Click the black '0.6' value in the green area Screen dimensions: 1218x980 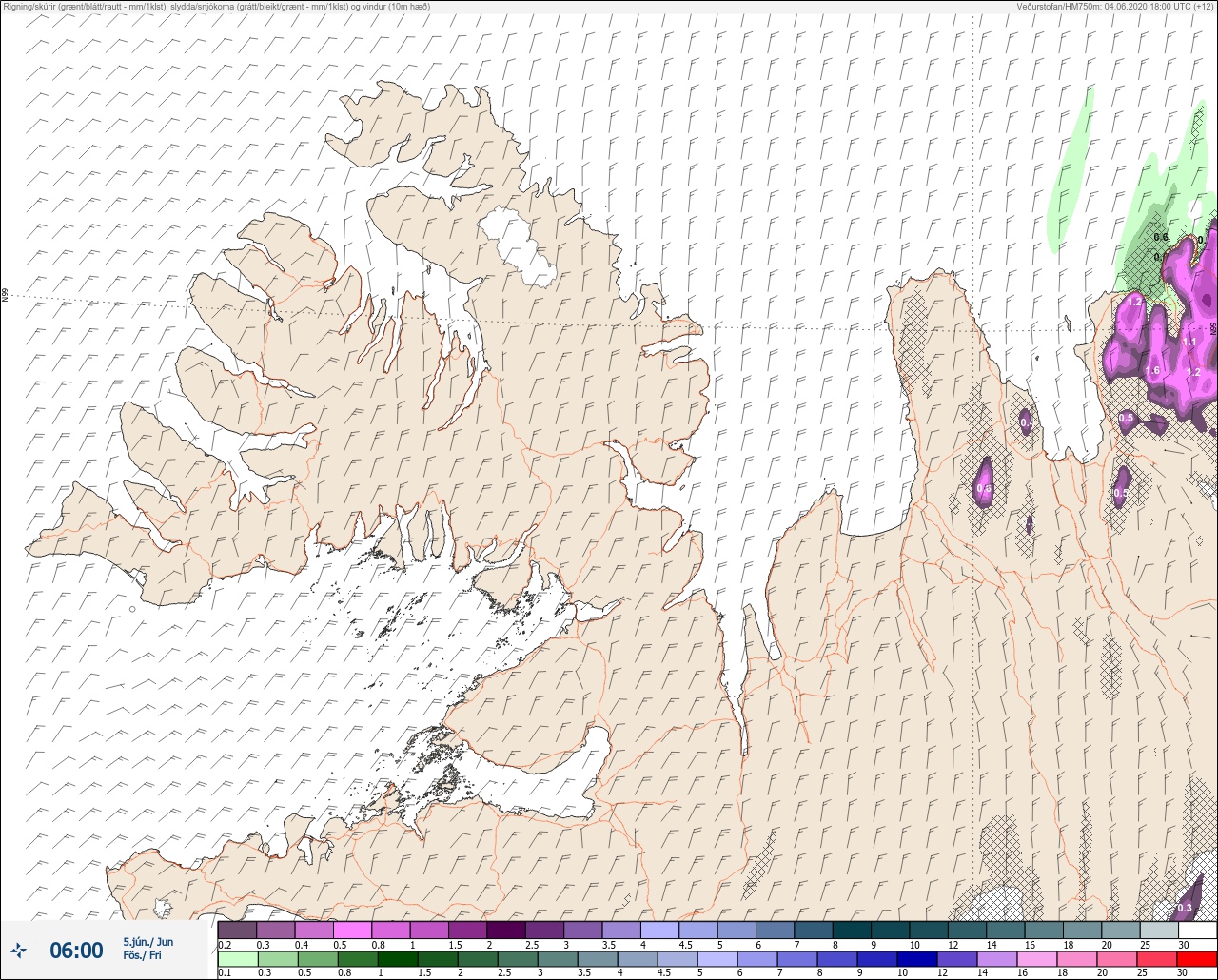(x=1161, y=237)
